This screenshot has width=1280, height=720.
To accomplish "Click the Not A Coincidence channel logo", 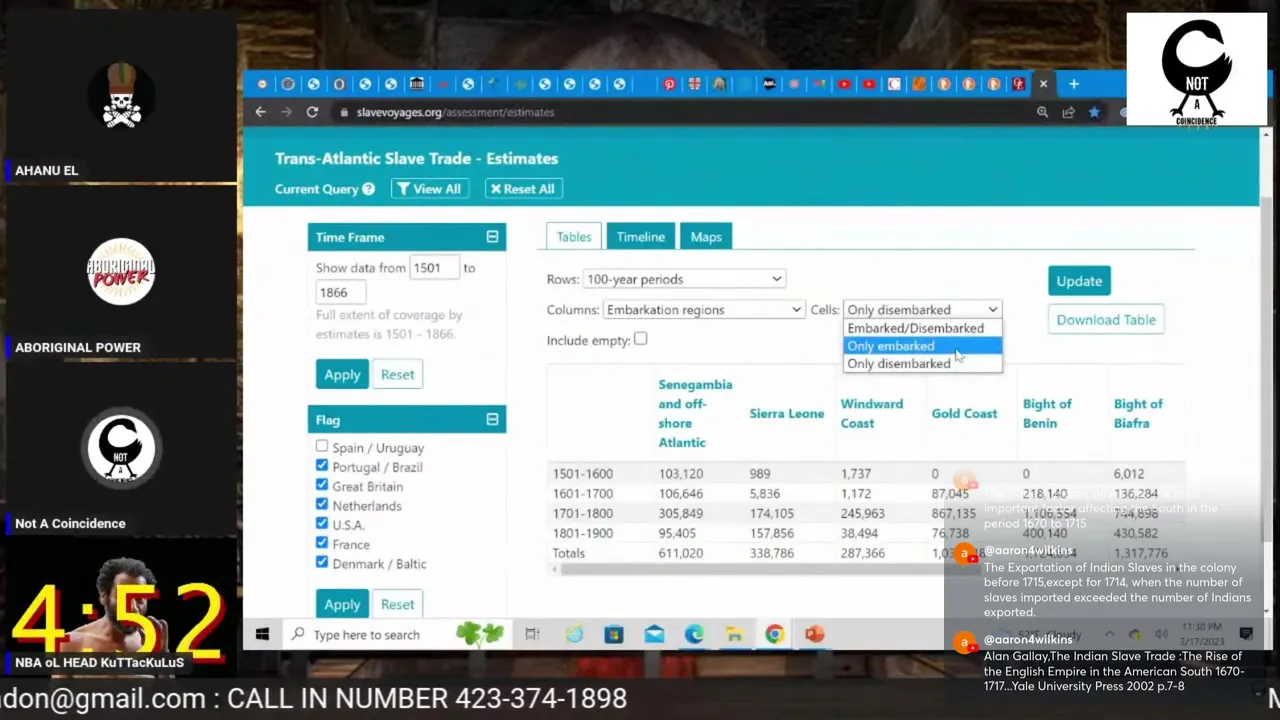I will pos(1197,69).
